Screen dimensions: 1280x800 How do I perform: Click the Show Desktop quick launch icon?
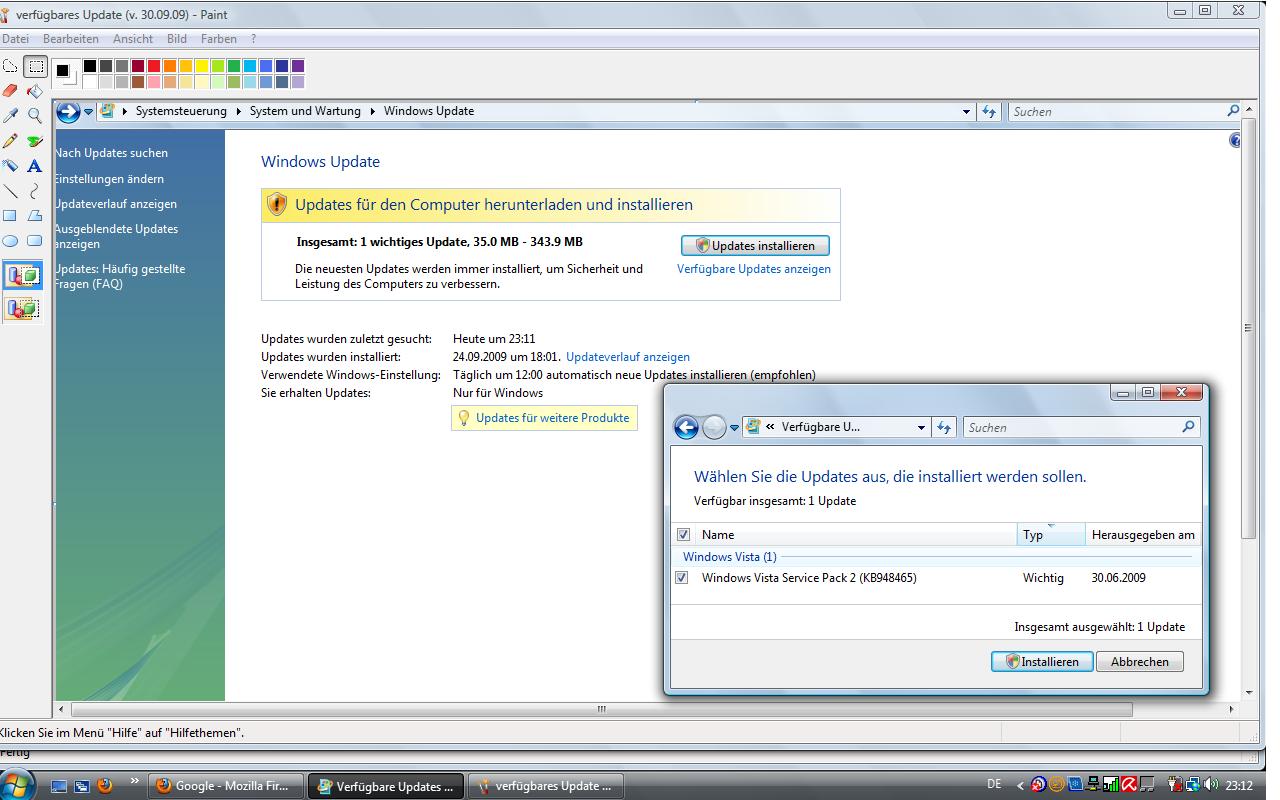click(60, 786)
